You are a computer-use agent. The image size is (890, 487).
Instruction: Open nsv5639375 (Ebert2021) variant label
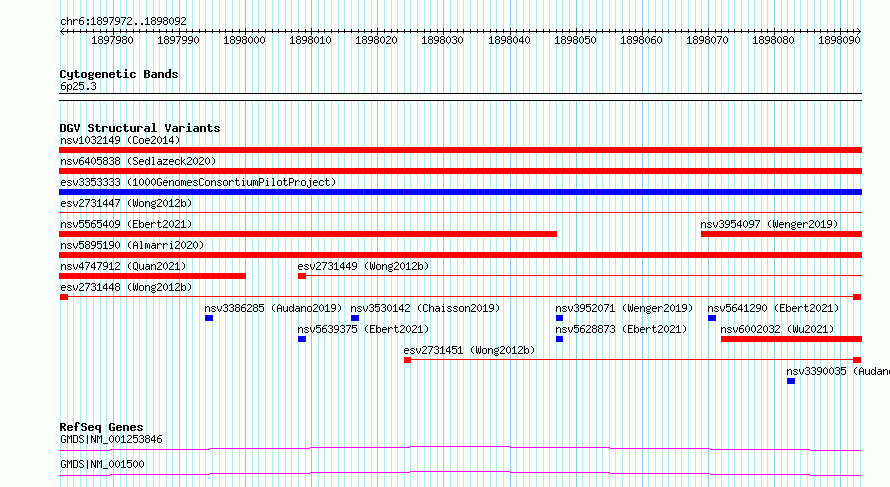(363, 329)
